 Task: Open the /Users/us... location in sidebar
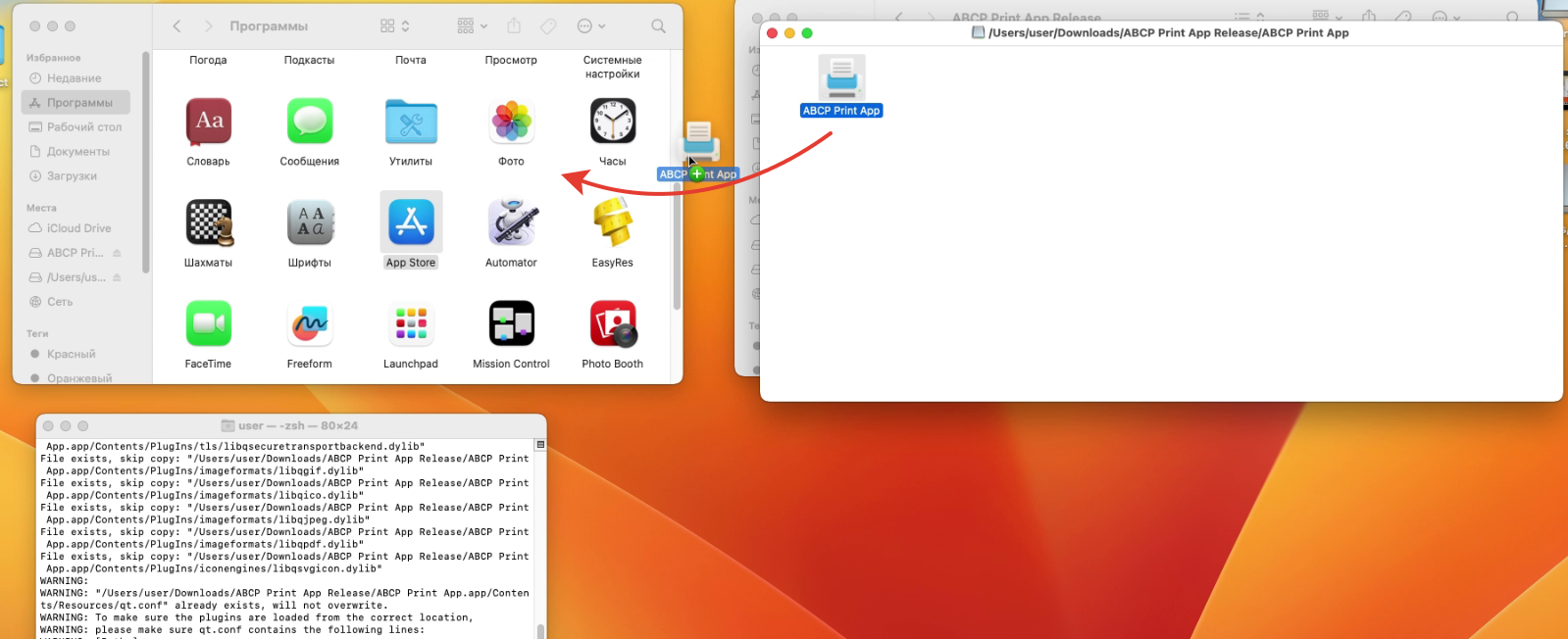tap(66, 277)
